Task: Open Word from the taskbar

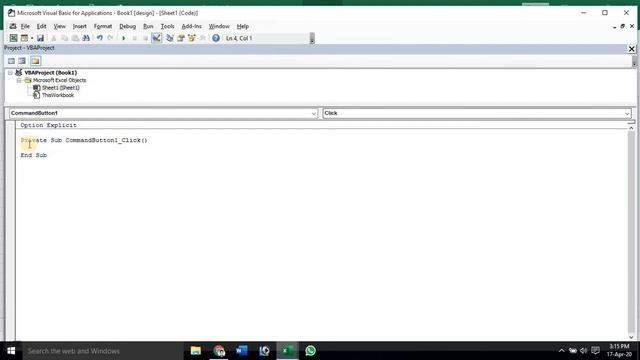Action: pyautogui.click(x=242, y=351)
